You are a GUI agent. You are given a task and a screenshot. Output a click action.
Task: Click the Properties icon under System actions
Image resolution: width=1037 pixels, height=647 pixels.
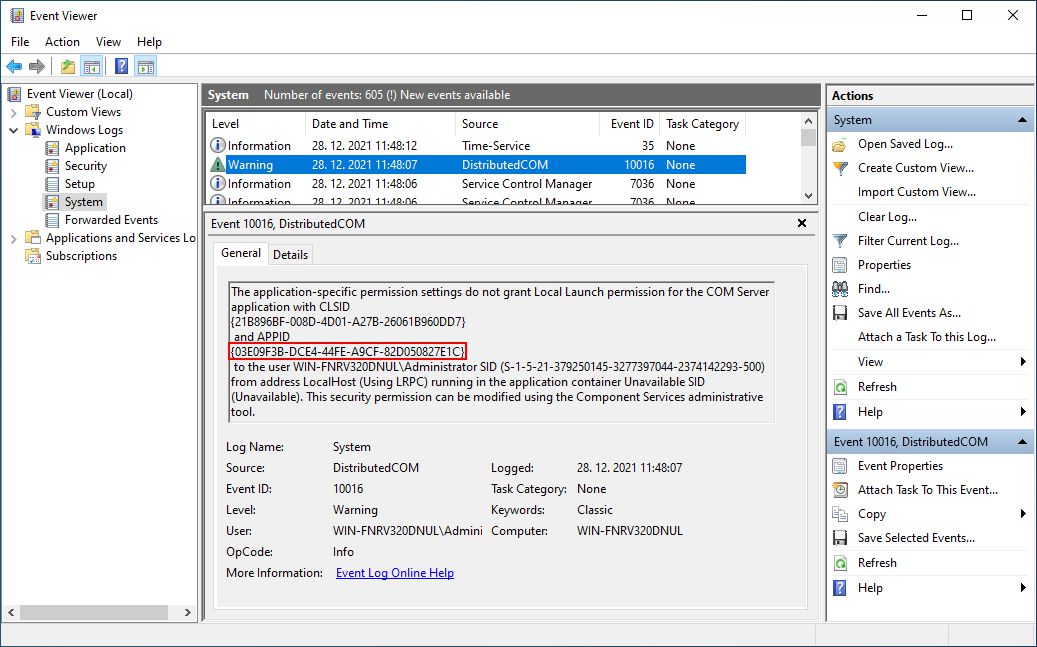(840, 265)
